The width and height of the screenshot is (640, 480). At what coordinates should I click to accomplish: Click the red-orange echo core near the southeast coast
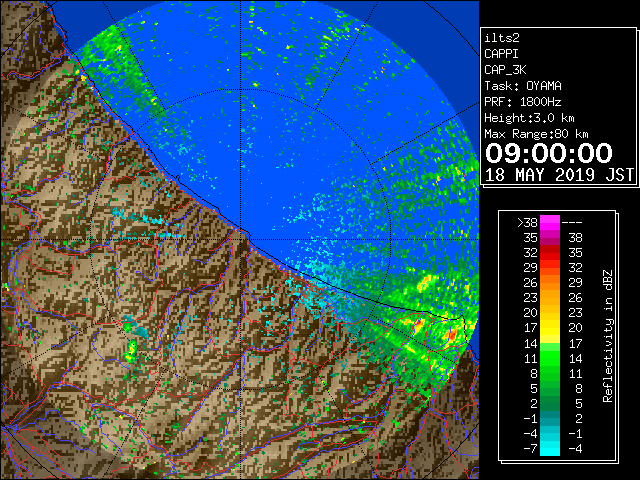(452, 335)
